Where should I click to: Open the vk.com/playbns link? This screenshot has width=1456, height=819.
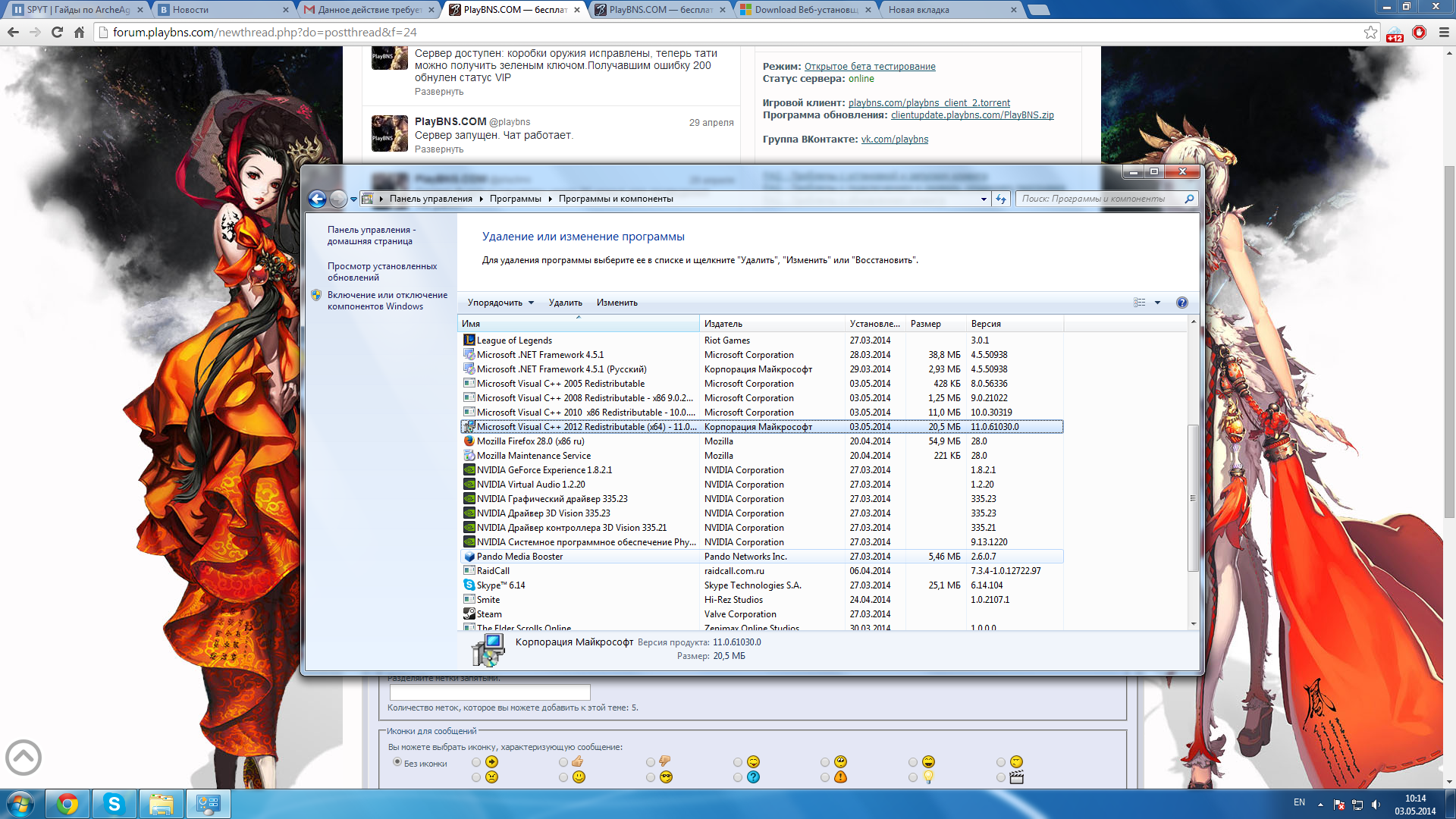click(x=894, y=140)
